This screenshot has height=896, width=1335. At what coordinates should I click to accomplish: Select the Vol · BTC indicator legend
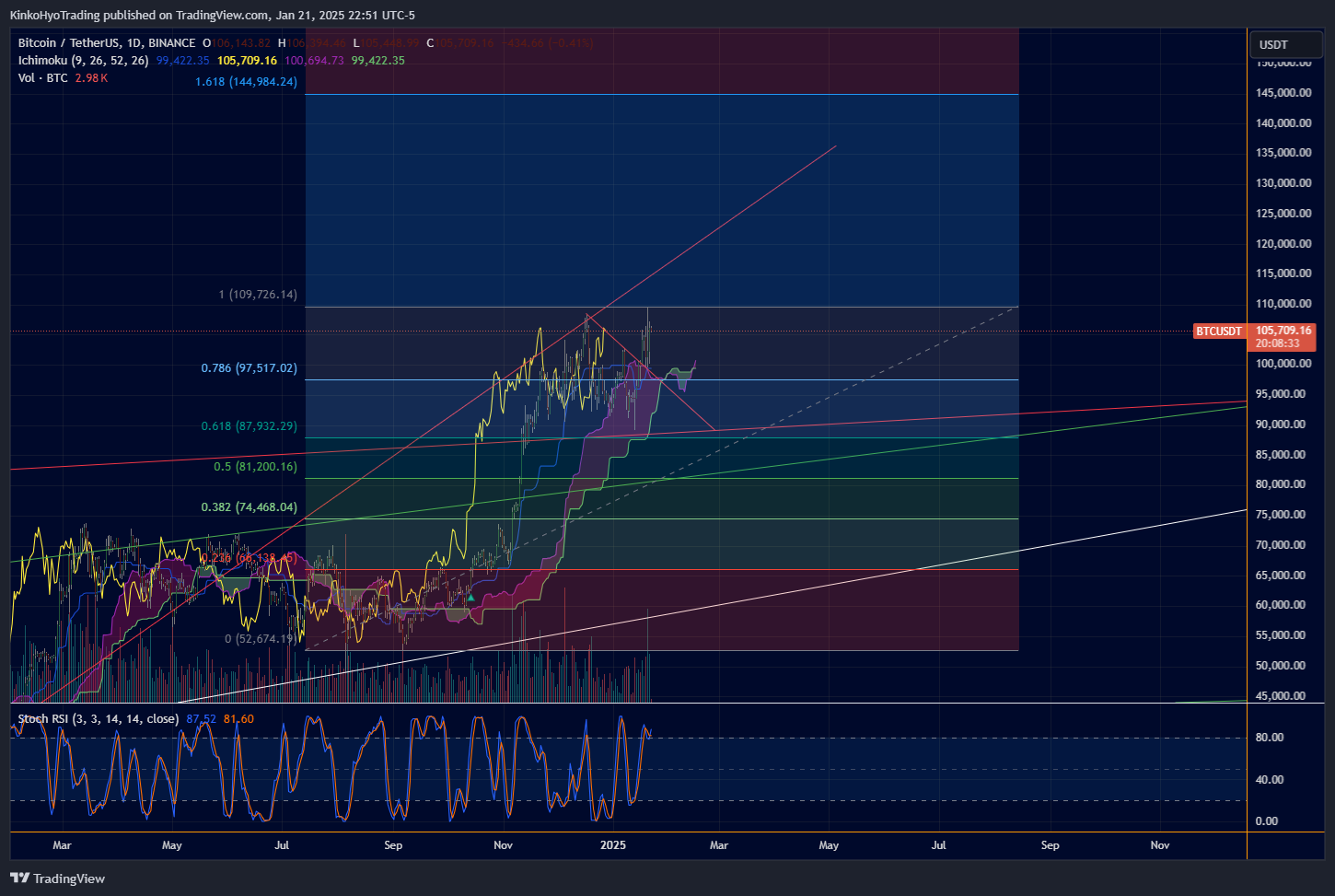(x=43, y=77)
